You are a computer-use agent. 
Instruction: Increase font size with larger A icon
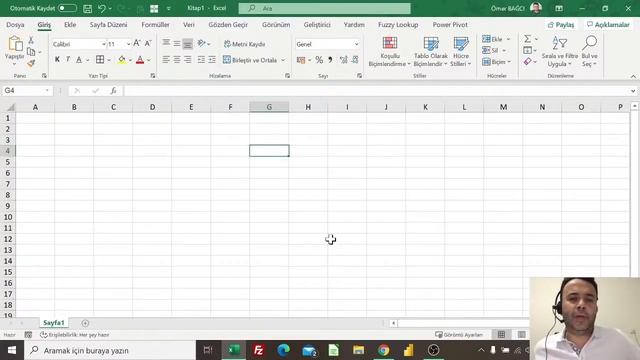[x=137, y=43]
